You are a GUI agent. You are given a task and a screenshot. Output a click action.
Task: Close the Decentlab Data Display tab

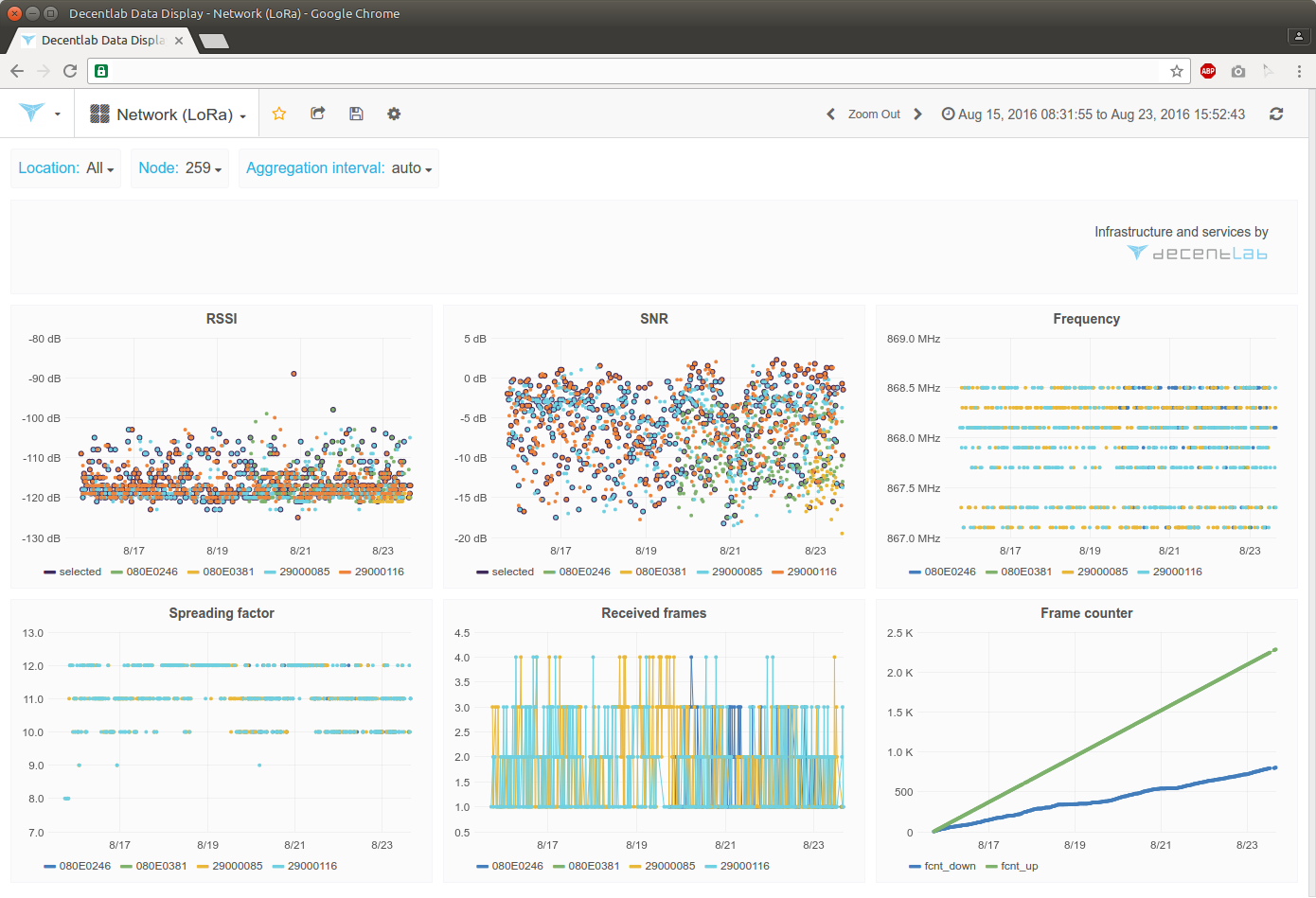(179, 41)
